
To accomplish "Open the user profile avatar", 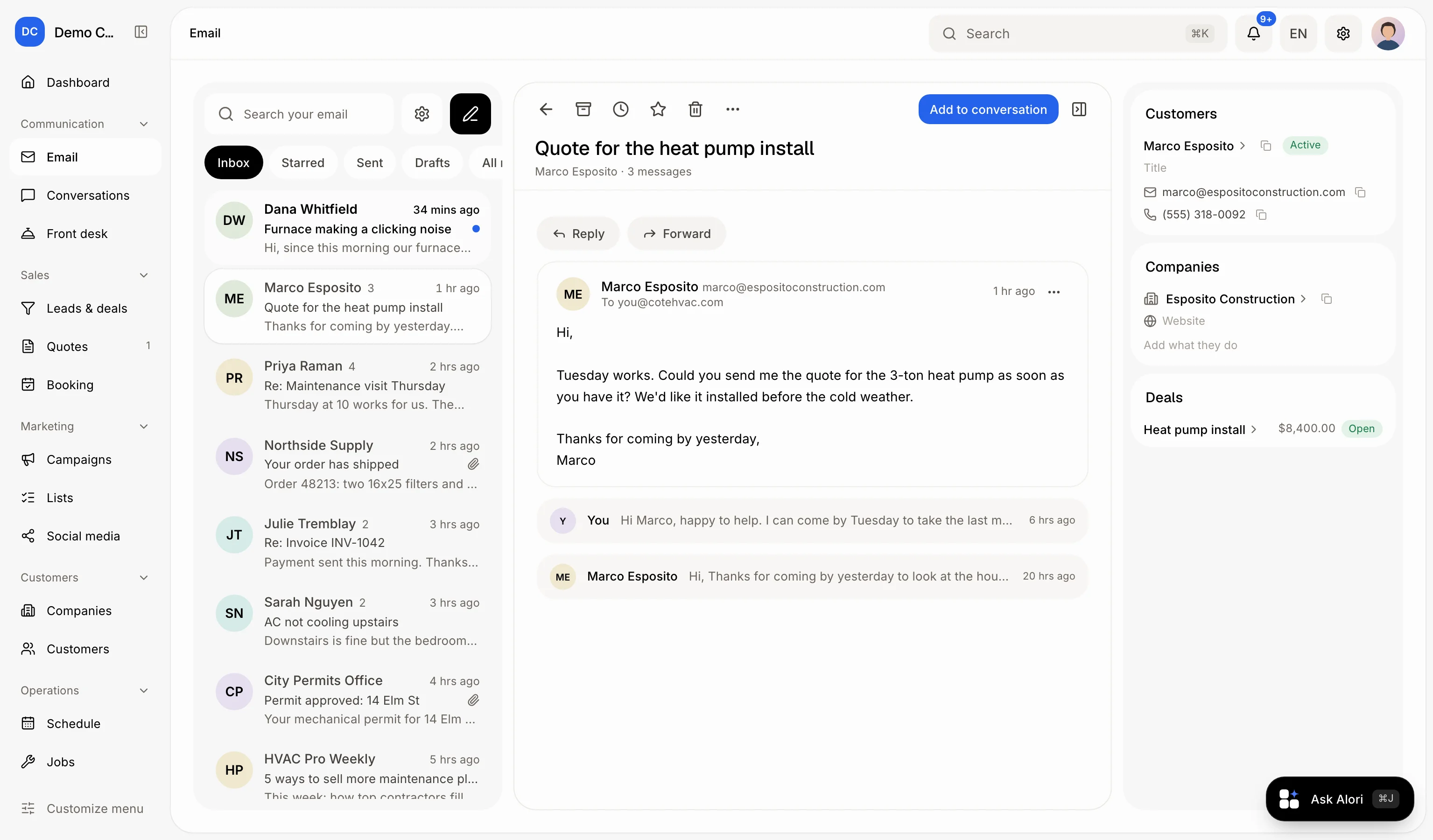I will tap(1388, 34).
